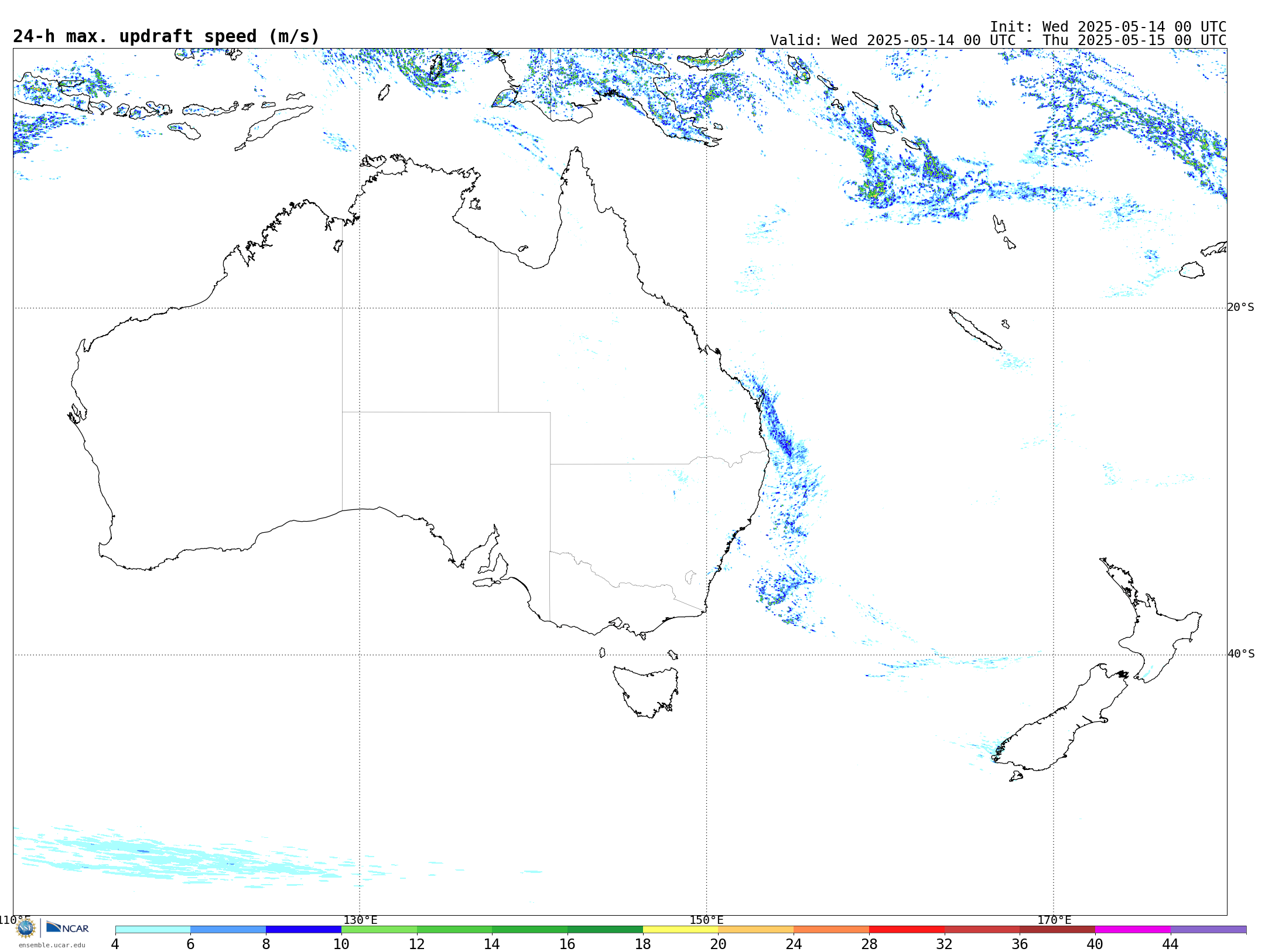
Task: Click the purple above-44 colorbar swatch
Action: click(1208, 930)
